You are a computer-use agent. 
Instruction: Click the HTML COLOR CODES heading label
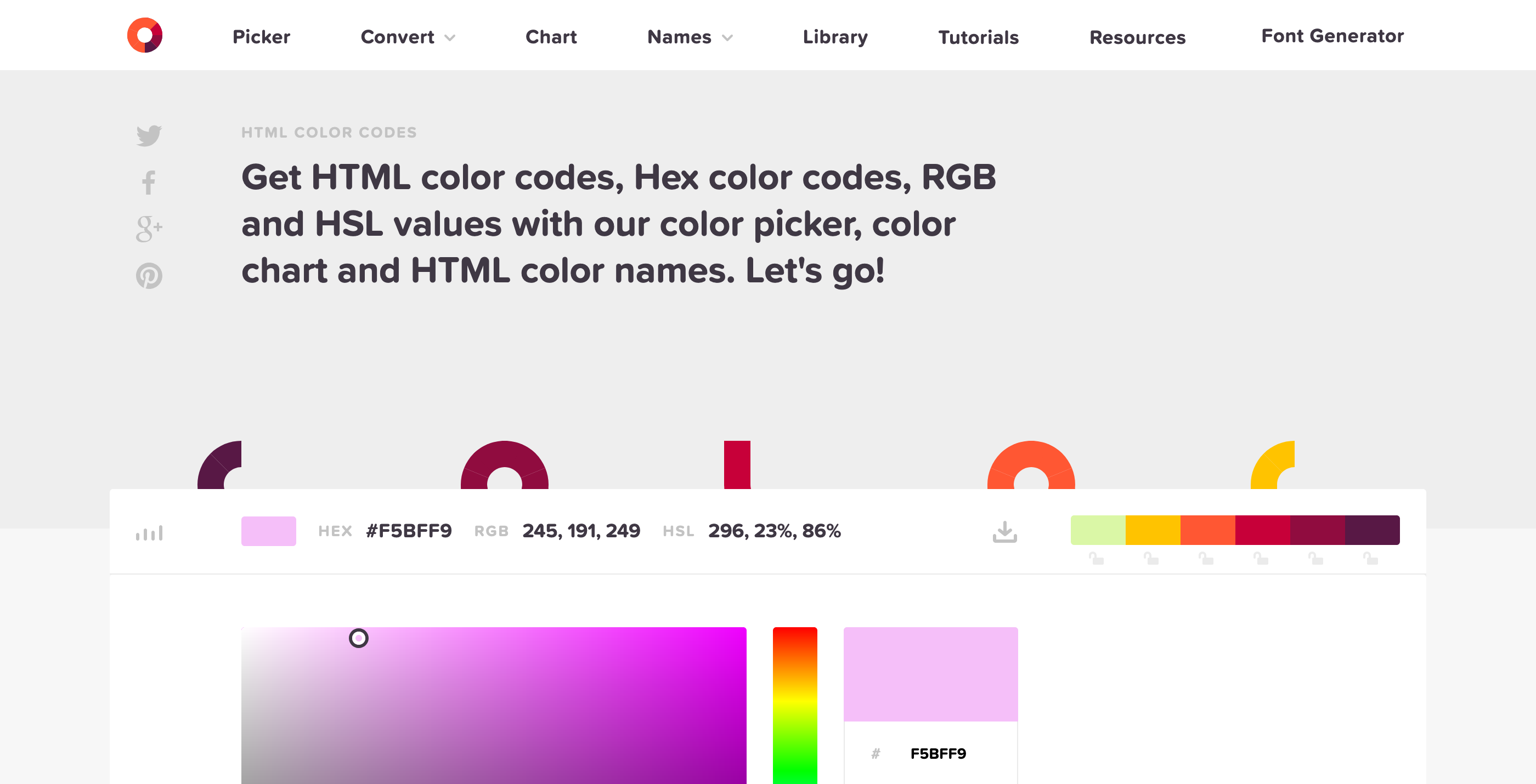[329, 132]
